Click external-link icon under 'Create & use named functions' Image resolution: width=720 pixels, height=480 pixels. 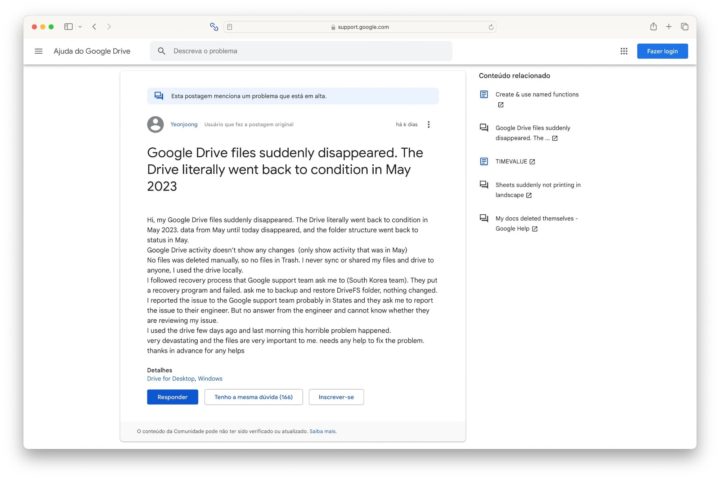tap(501, 105)
